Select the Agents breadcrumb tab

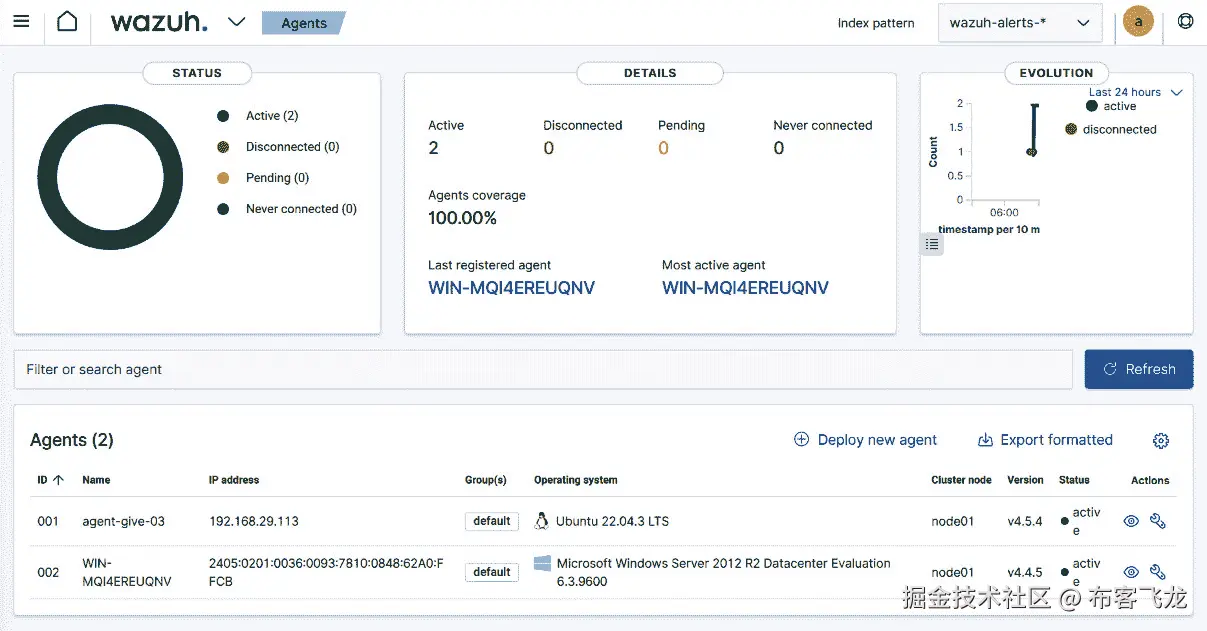(x=303, y=23)
